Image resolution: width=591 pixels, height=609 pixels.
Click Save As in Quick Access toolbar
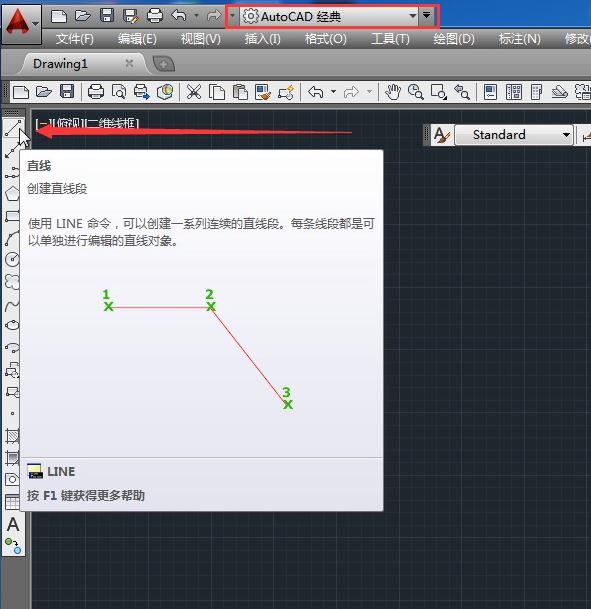pyautogui.click(x=130, y=16)
